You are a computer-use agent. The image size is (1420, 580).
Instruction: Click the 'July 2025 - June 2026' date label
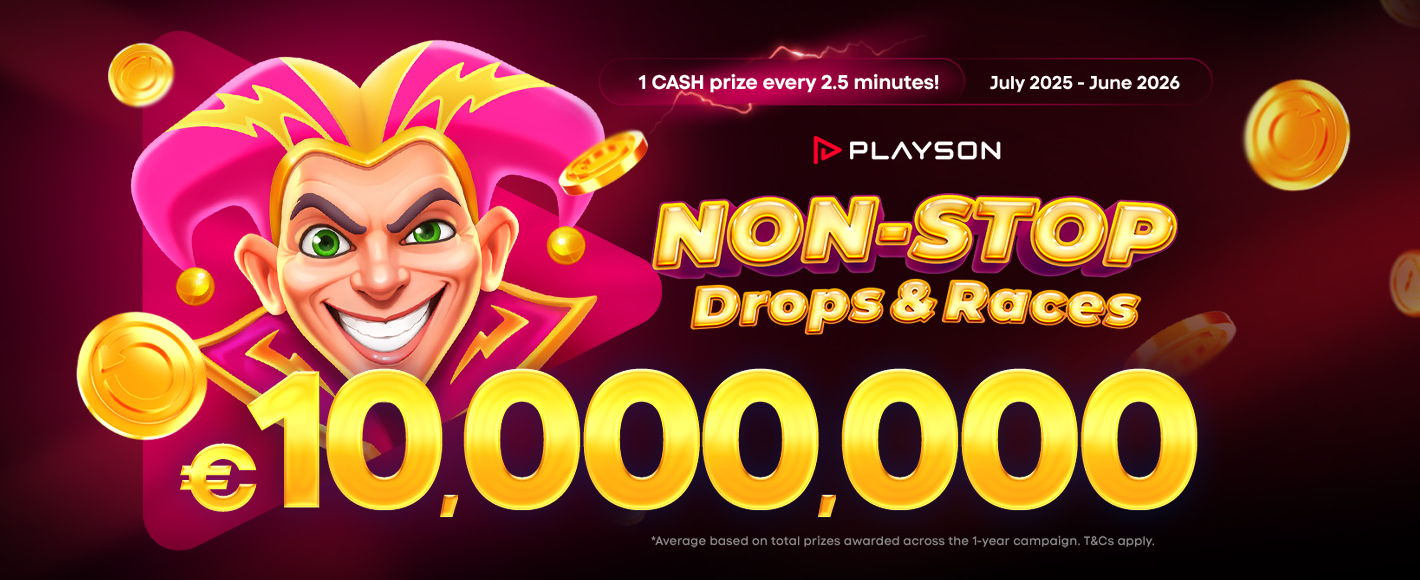(1084, 82)
